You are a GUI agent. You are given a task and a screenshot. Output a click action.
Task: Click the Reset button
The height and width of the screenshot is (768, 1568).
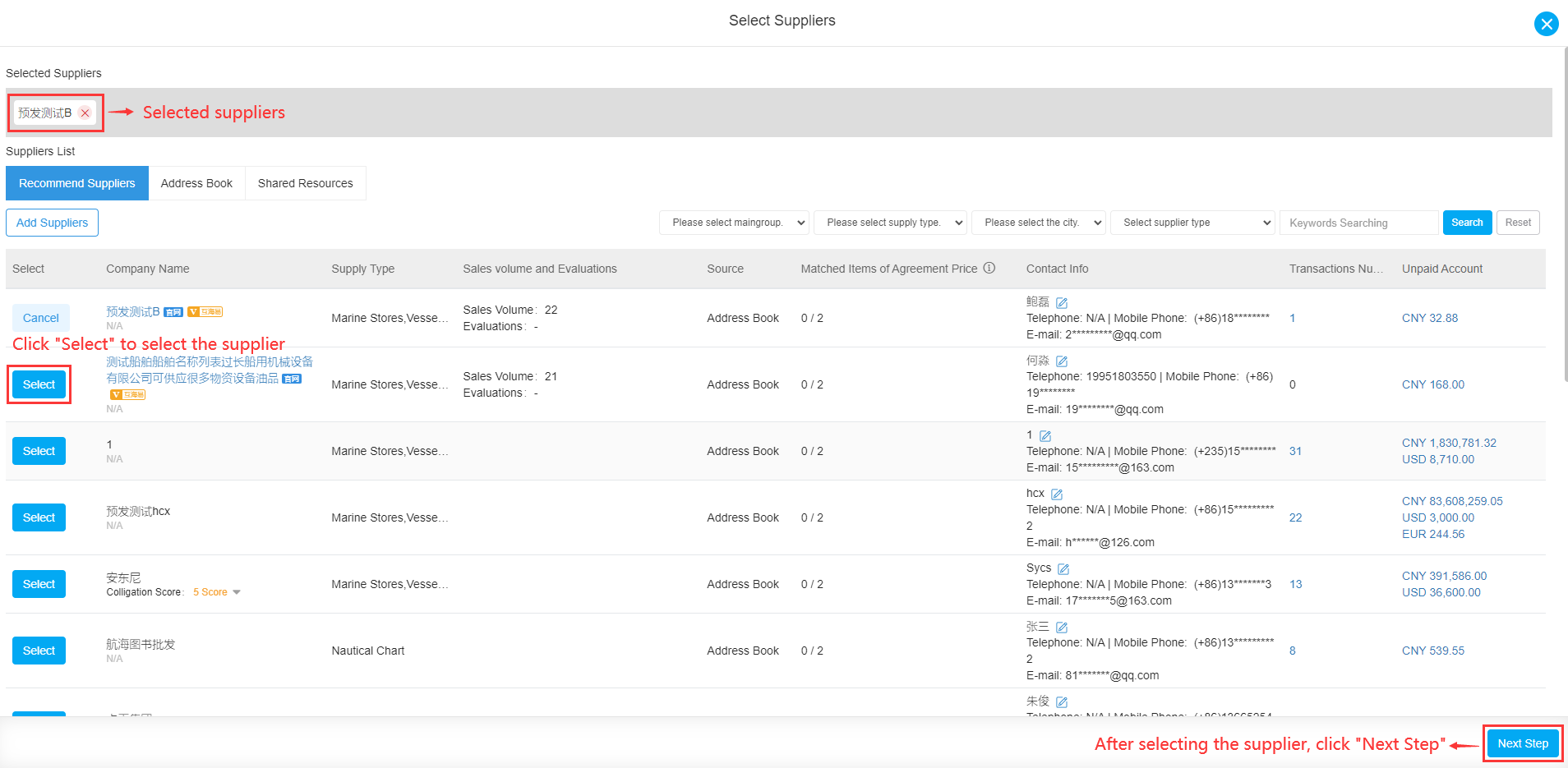pyautogui.click(x=1518, y=223)
